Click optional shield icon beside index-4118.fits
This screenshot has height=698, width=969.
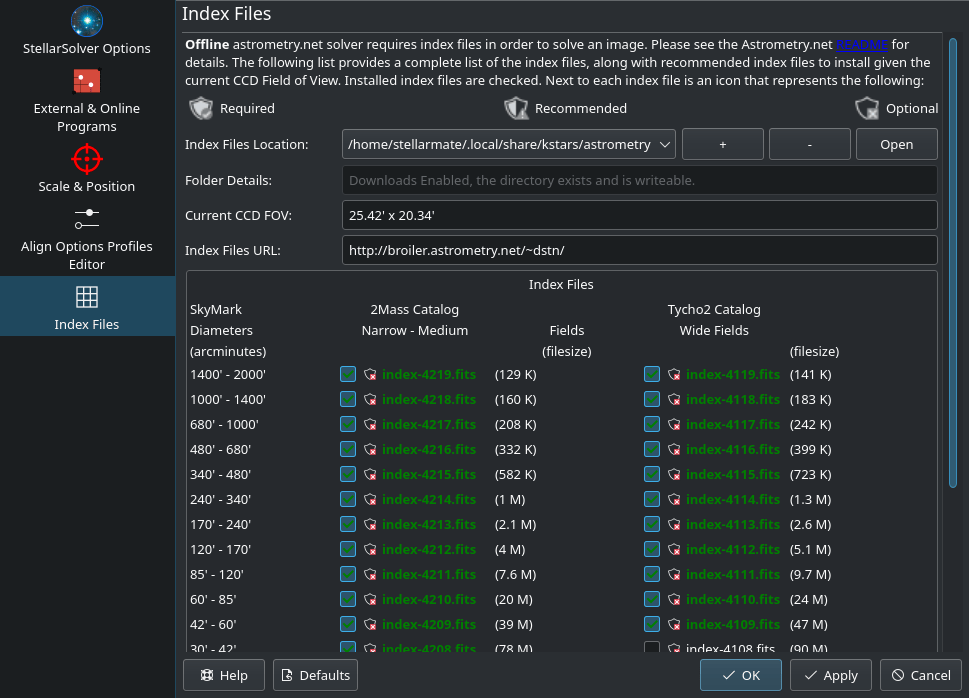[674, 399]
